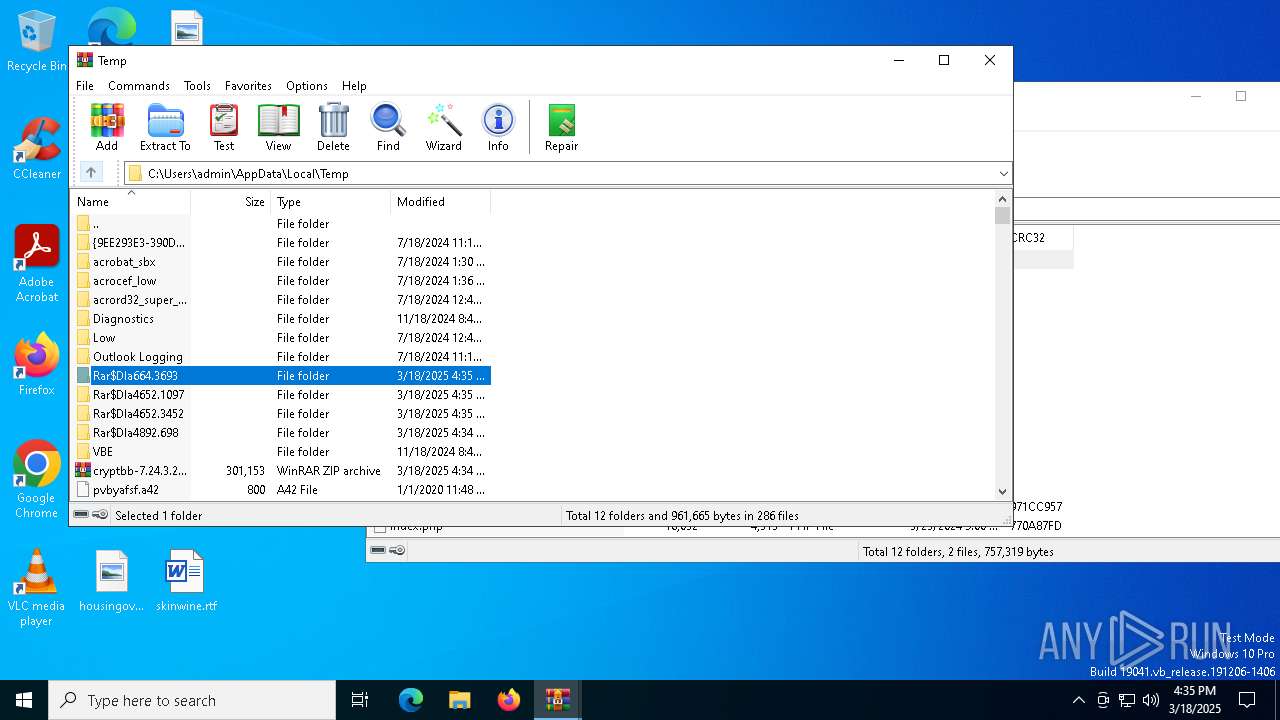Image resolution: width=1280 pixels, height=720 pixels.
Task: Open the volume control in the tray
Action: pyautogui.click(x=1151, y=700)
